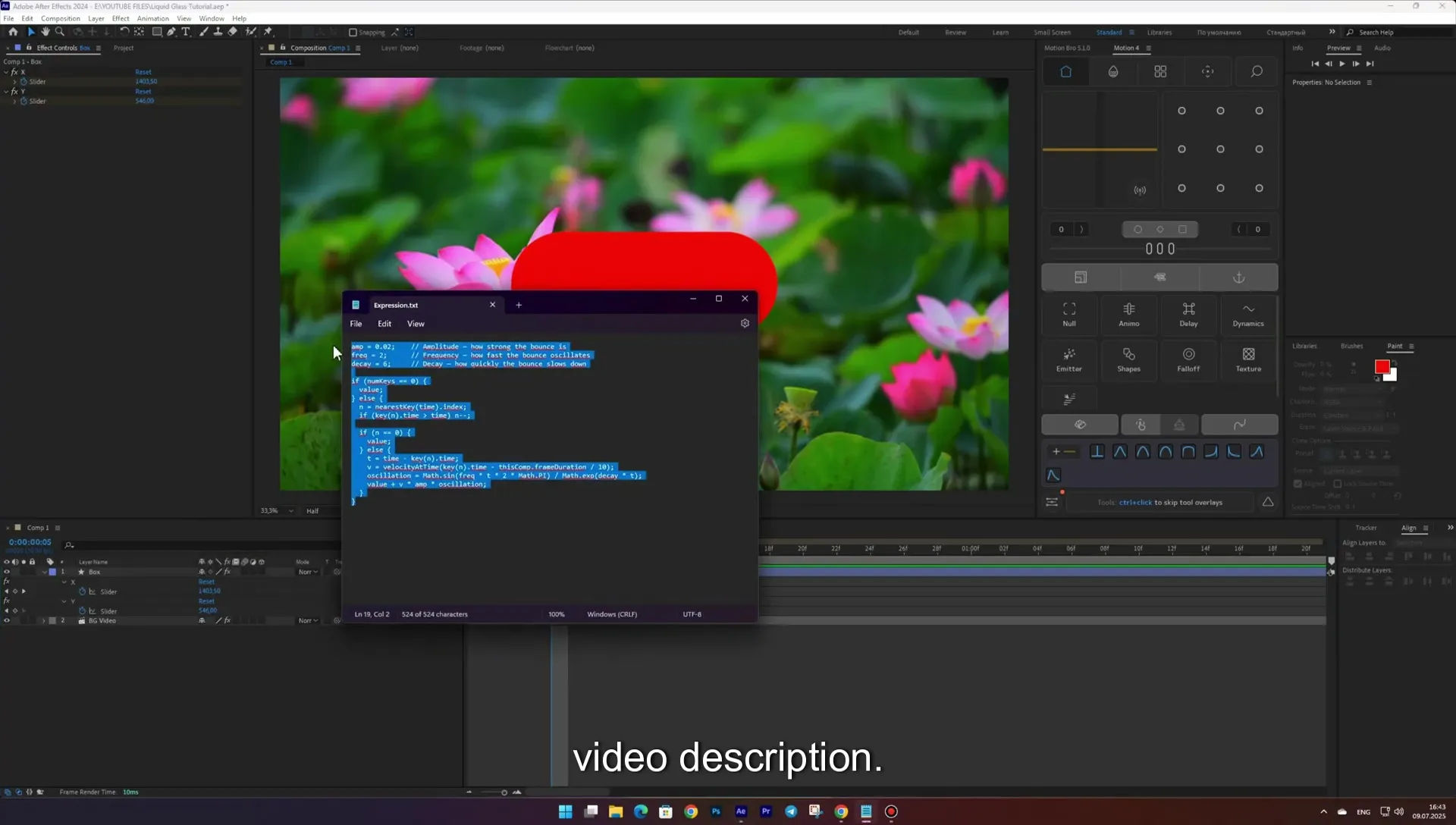Open the Animation menu
1456x825 pixels.
coord(152,18)
